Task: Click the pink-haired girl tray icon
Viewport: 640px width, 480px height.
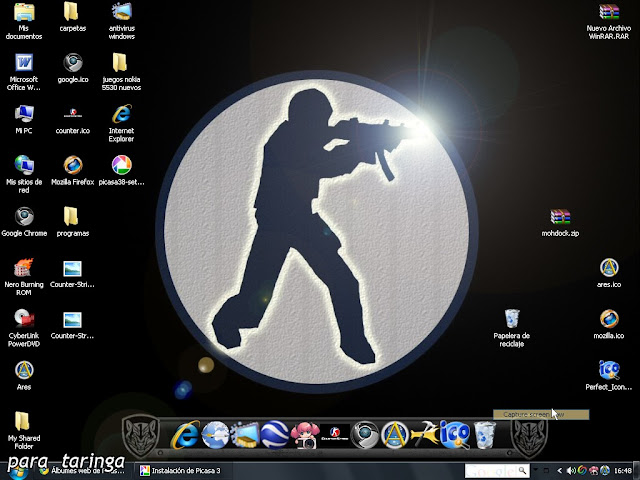Action: point(593,471)
